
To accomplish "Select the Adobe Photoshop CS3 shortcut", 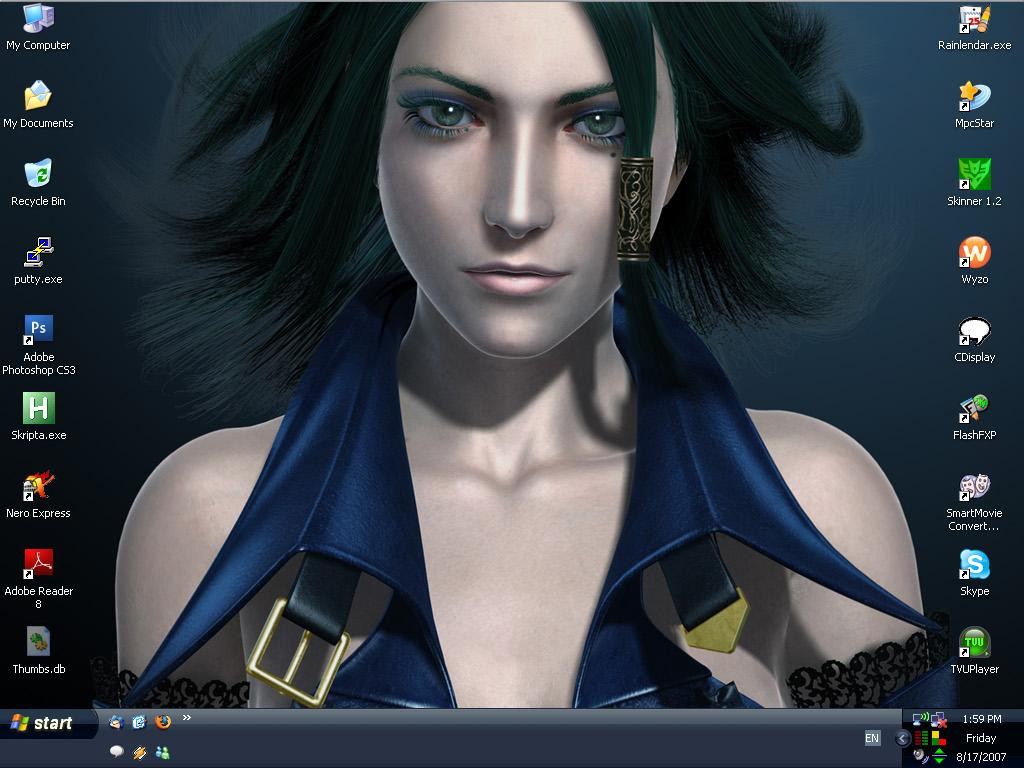I will coord(38,345).
